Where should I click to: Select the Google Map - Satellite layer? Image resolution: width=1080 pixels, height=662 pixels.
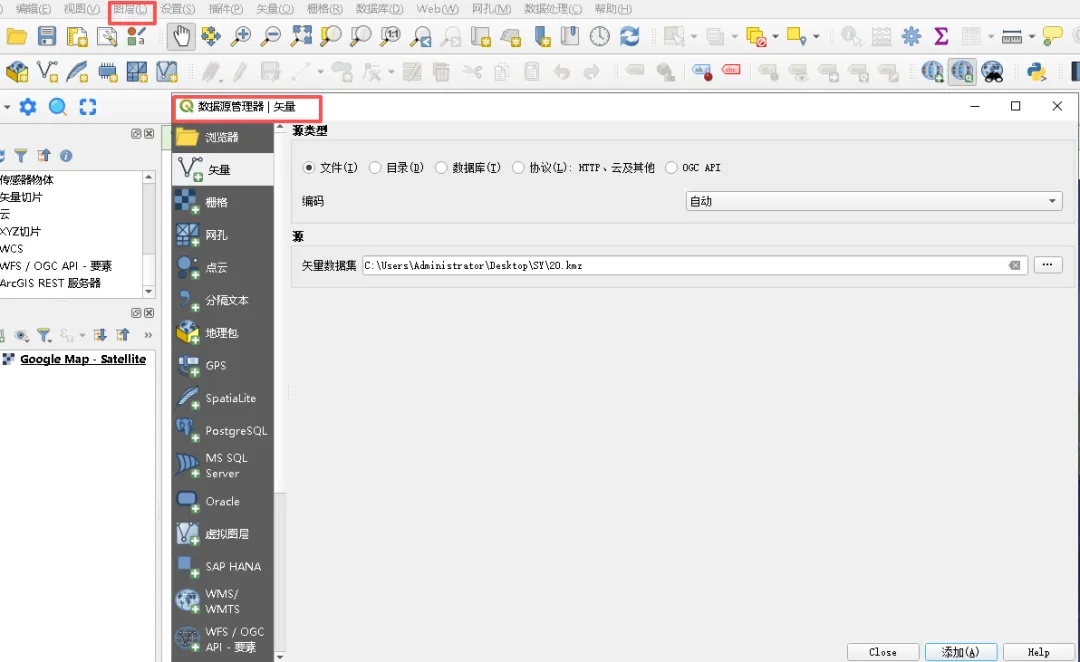83,359
